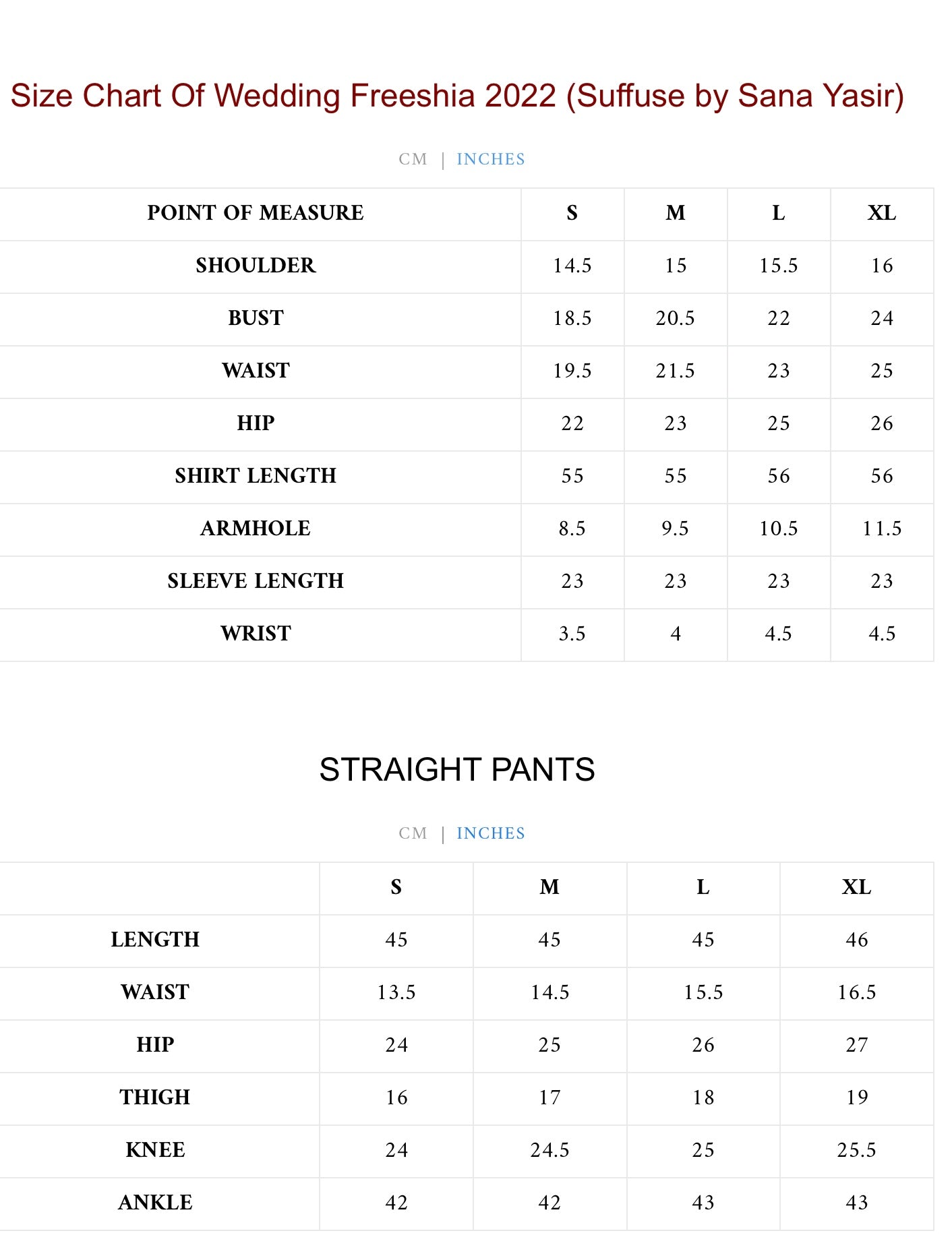Click the 20.5 bust value for size M
The width and height of the screenshot is (952, 1260).
(675, 318)
